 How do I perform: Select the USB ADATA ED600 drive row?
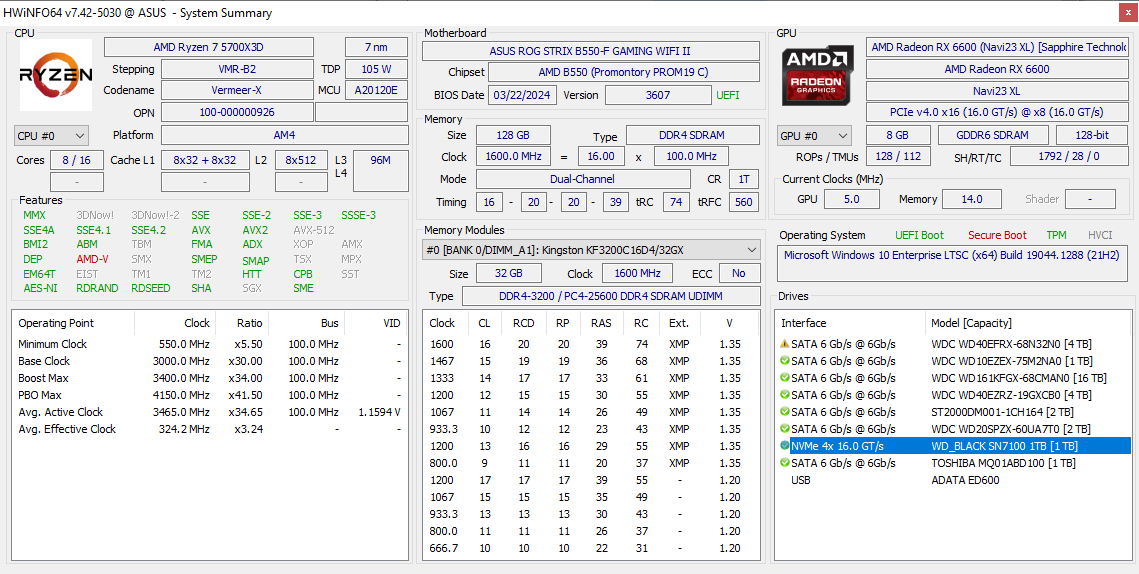click(x=954, y=480)
